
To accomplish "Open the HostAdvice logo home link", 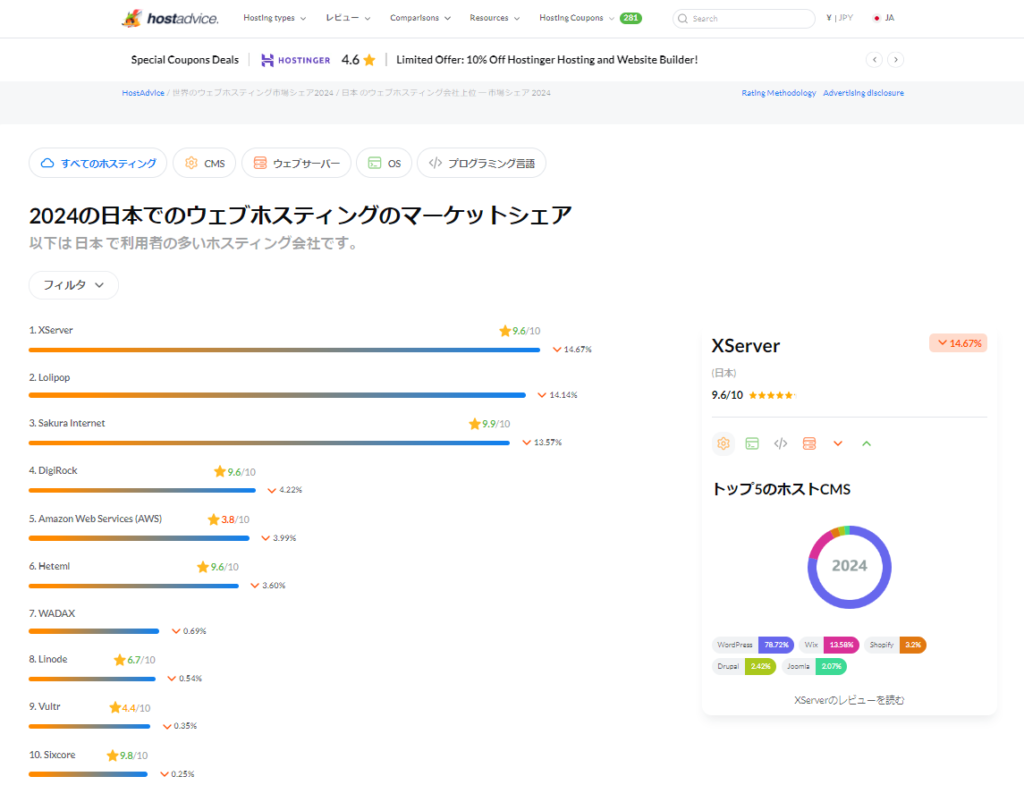I will (170, 18).
